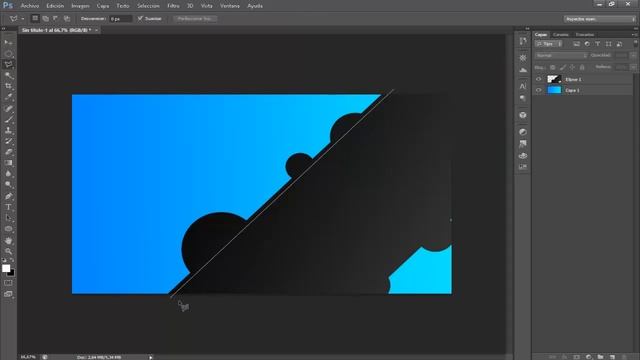This screenshot has width=640, height=360.
Task: Select the Eyedropper tool
Action: point(8,97)
